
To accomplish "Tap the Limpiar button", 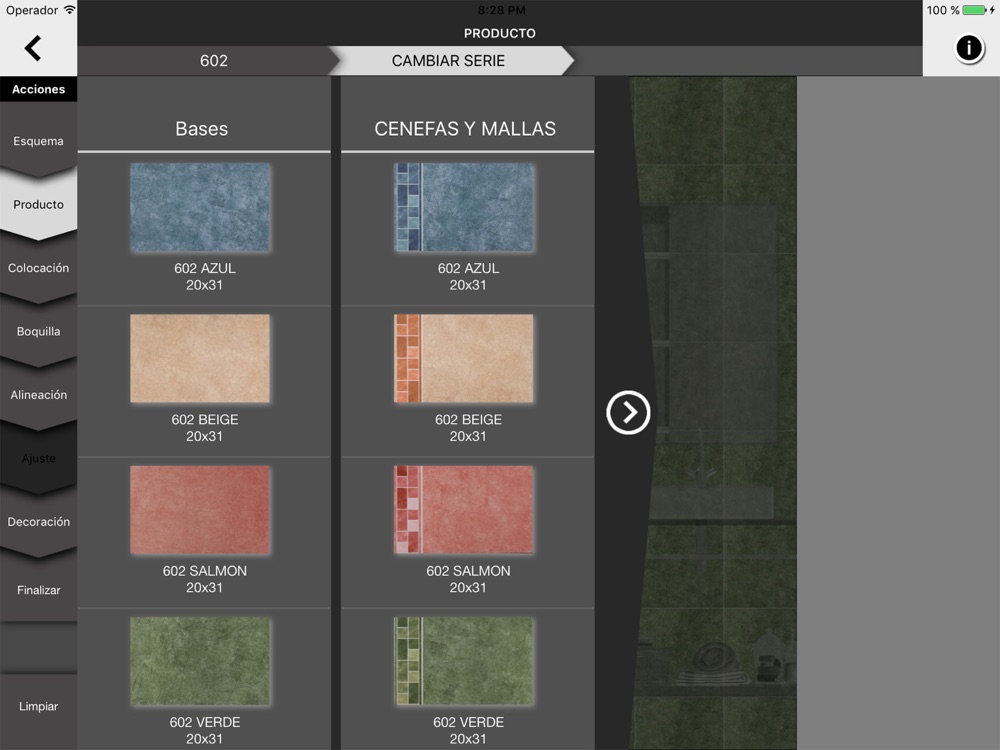I will (x=38, y=706).
